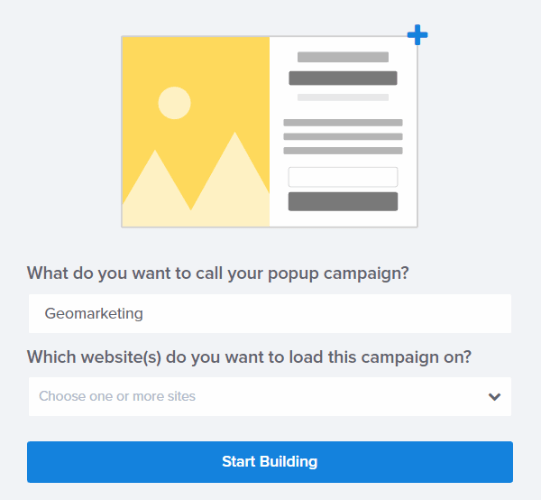Select the yellow image panel of the template

196,132
